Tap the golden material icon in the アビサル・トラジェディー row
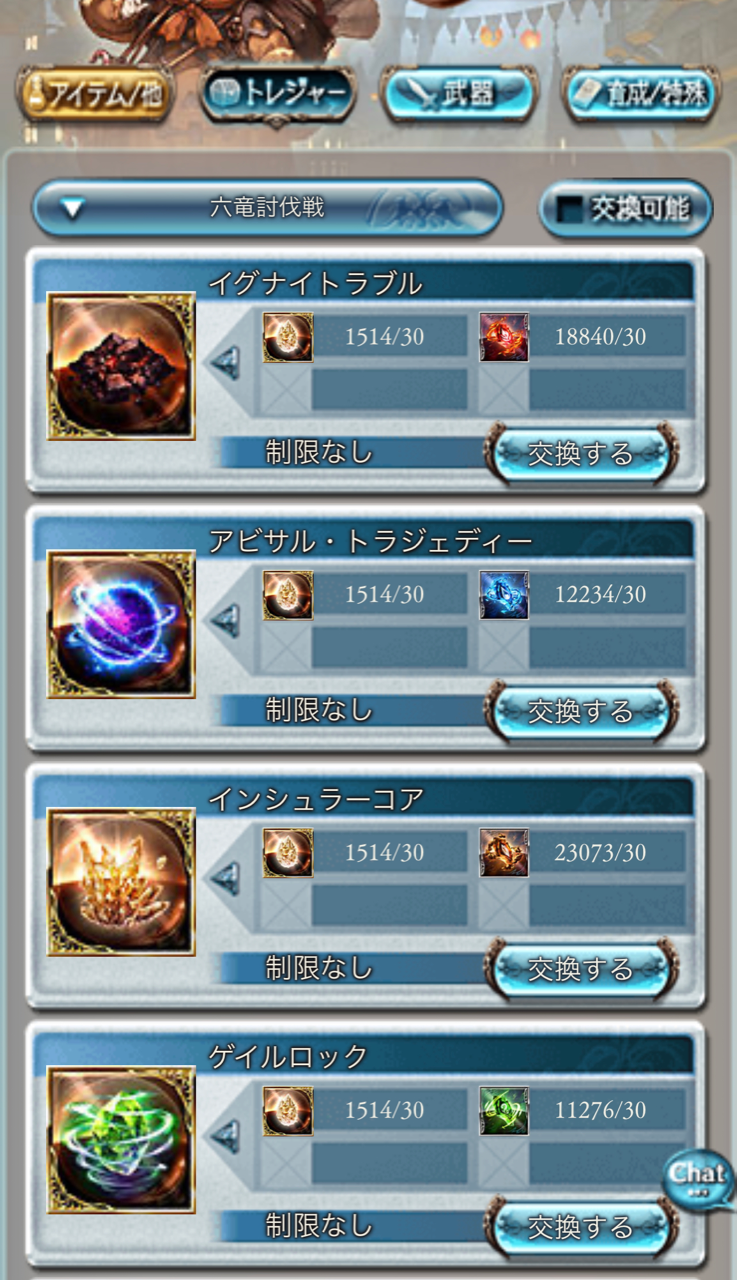The width and height of the screenshot is (738, 1280). click(x=288, y=595)
